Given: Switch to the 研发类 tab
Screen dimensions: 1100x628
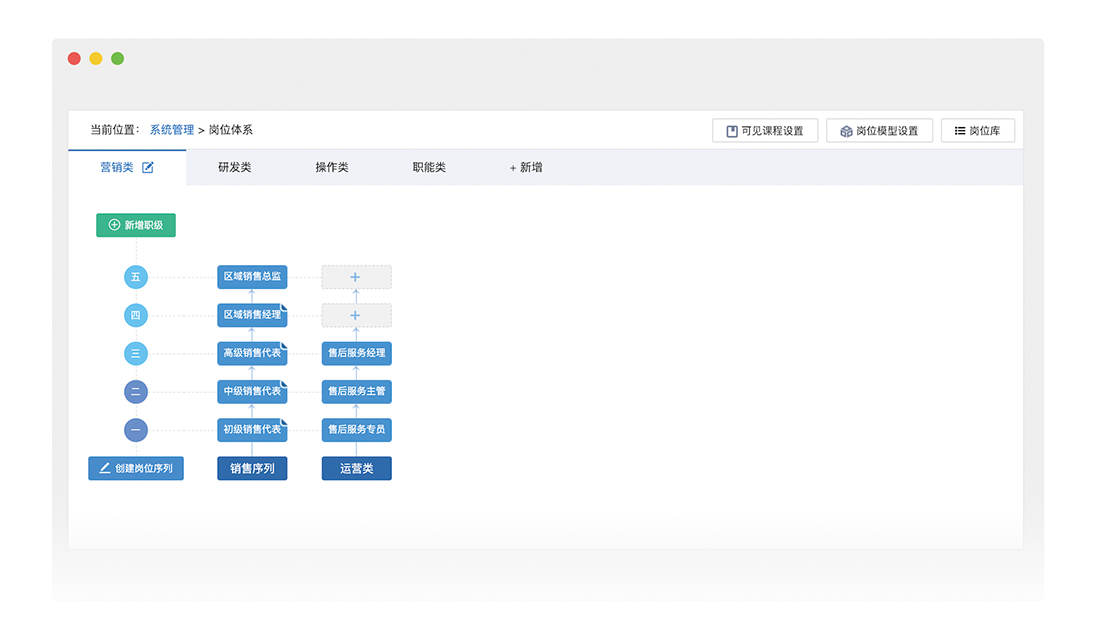Looking at the screenshot, I should tap(234, 168).
